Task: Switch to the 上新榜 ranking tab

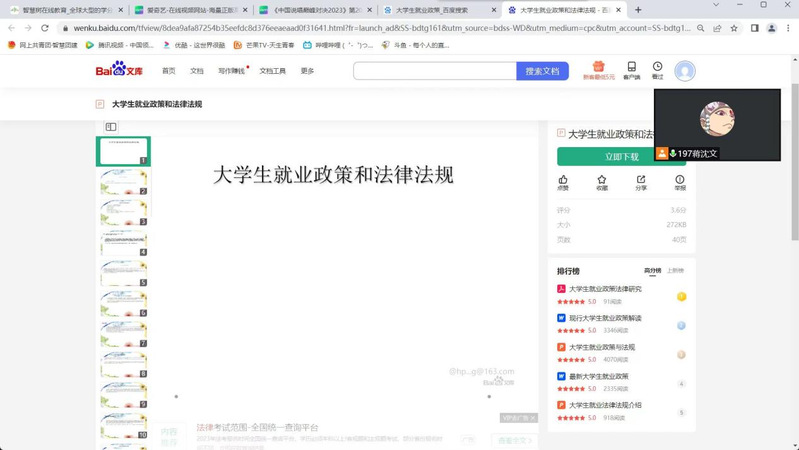Action: click(676, 271)
